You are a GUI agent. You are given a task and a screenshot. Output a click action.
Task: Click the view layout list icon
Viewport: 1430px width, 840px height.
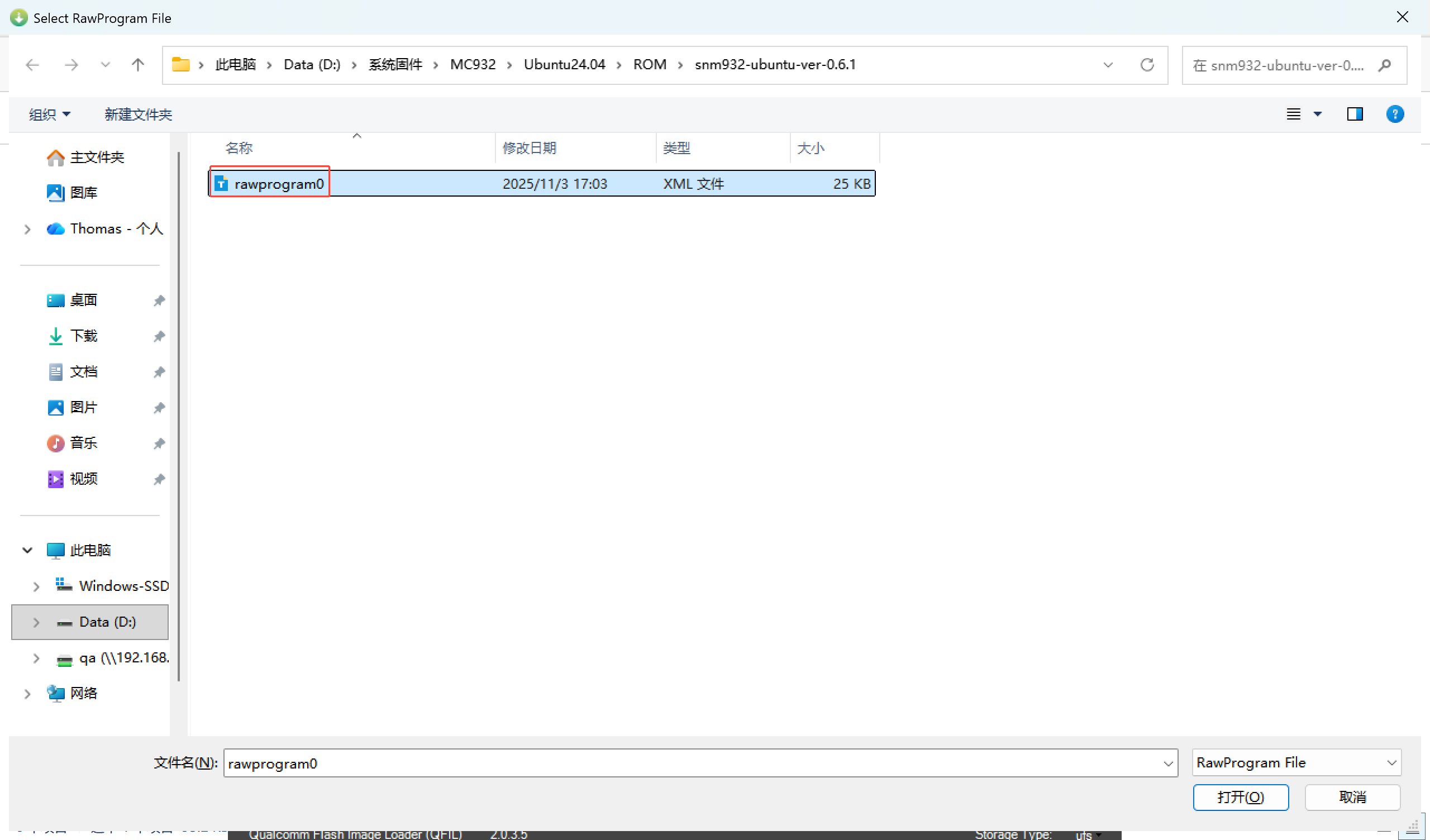[x=1293, y=114]
